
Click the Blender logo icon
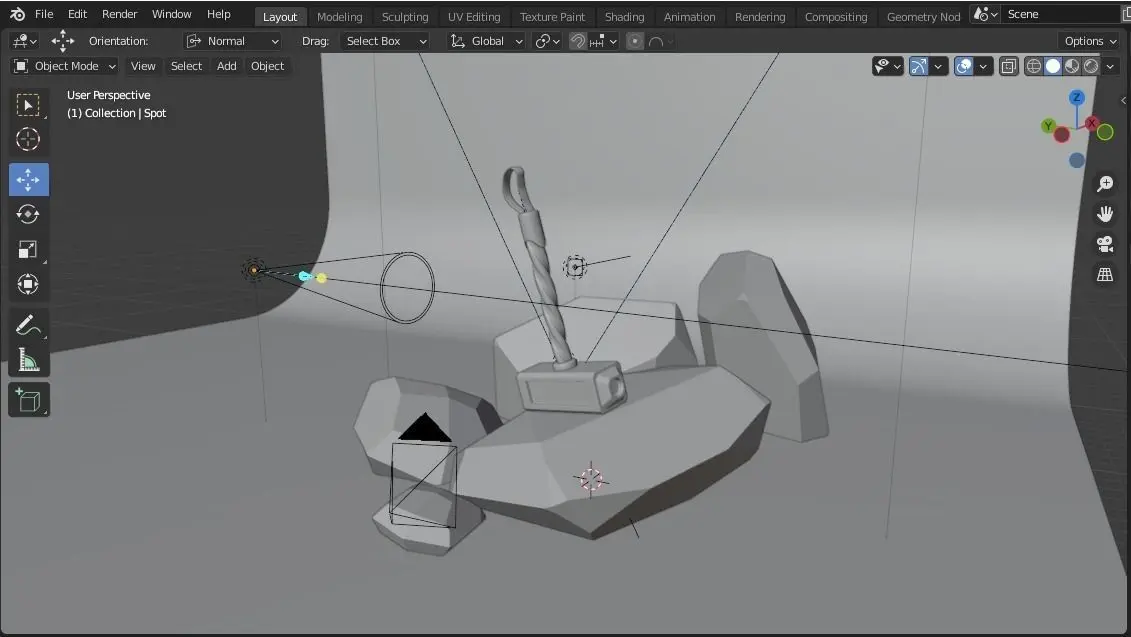click(17, 14)
